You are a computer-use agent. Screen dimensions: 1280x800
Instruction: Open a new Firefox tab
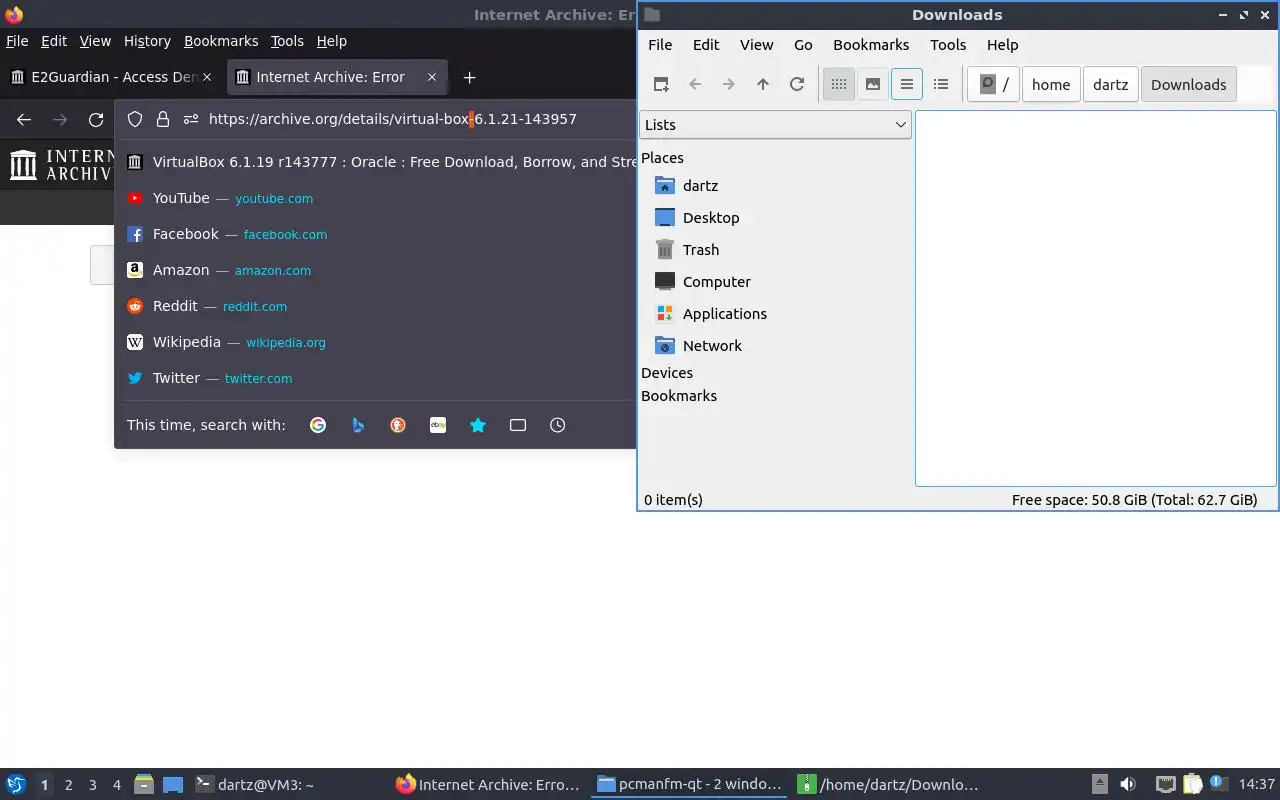pos(469,77)
